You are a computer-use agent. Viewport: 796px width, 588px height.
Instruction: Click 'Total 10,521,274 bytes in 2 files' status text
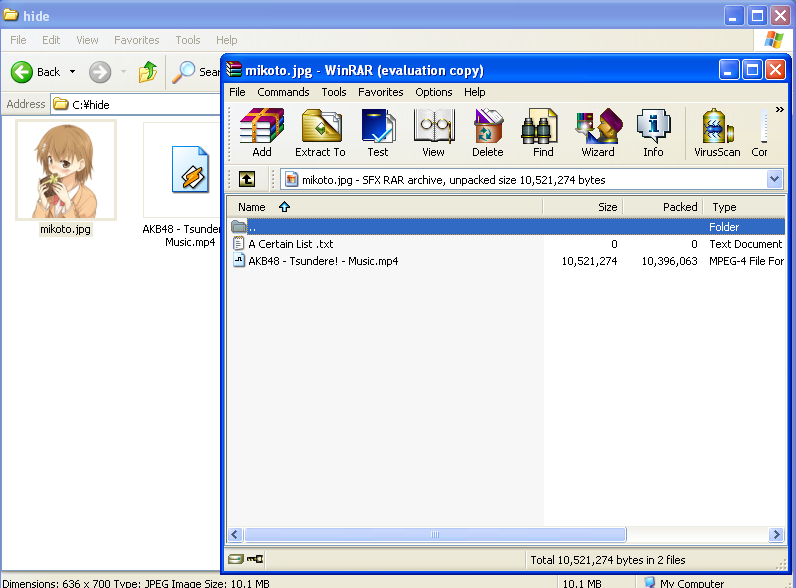click(608, 560)
